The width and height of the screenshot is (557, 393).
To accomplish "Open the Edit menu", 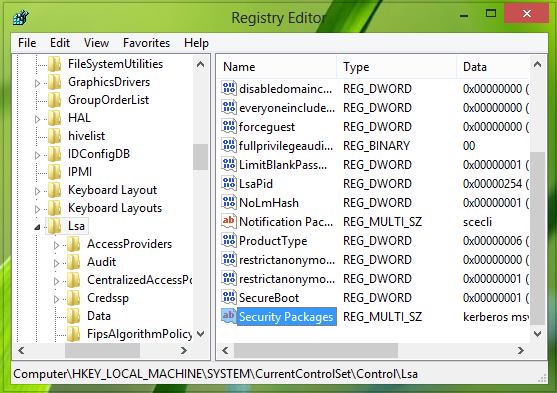I will [x=60, y=43].
